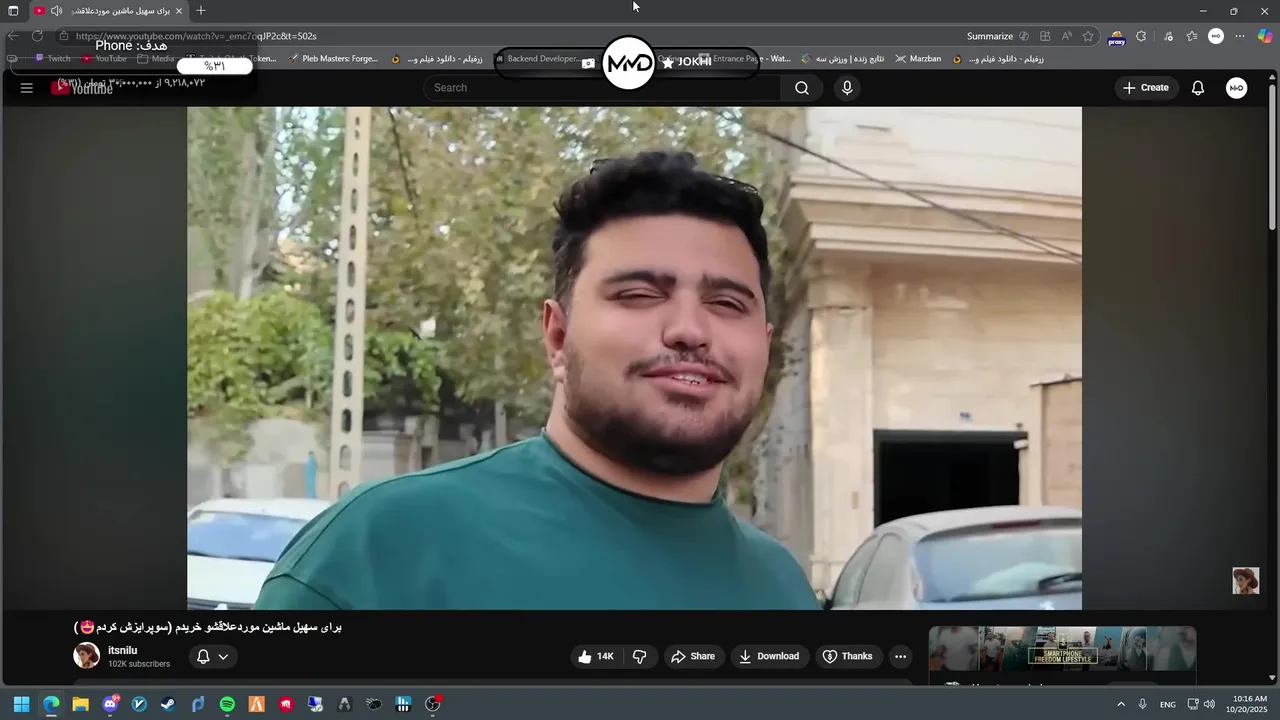Click the Create button in the YouTube header
The width and height of the screenshot is (1280, 720).
[1145, 88]
